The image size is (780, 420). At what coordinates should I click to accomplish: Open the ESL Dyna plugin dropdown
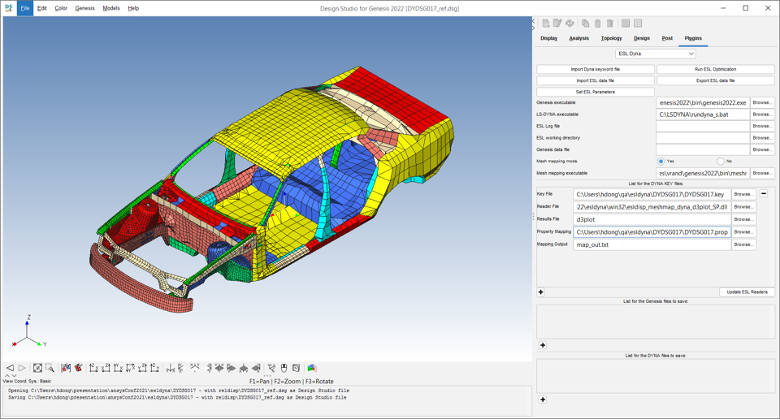point(656,54)
